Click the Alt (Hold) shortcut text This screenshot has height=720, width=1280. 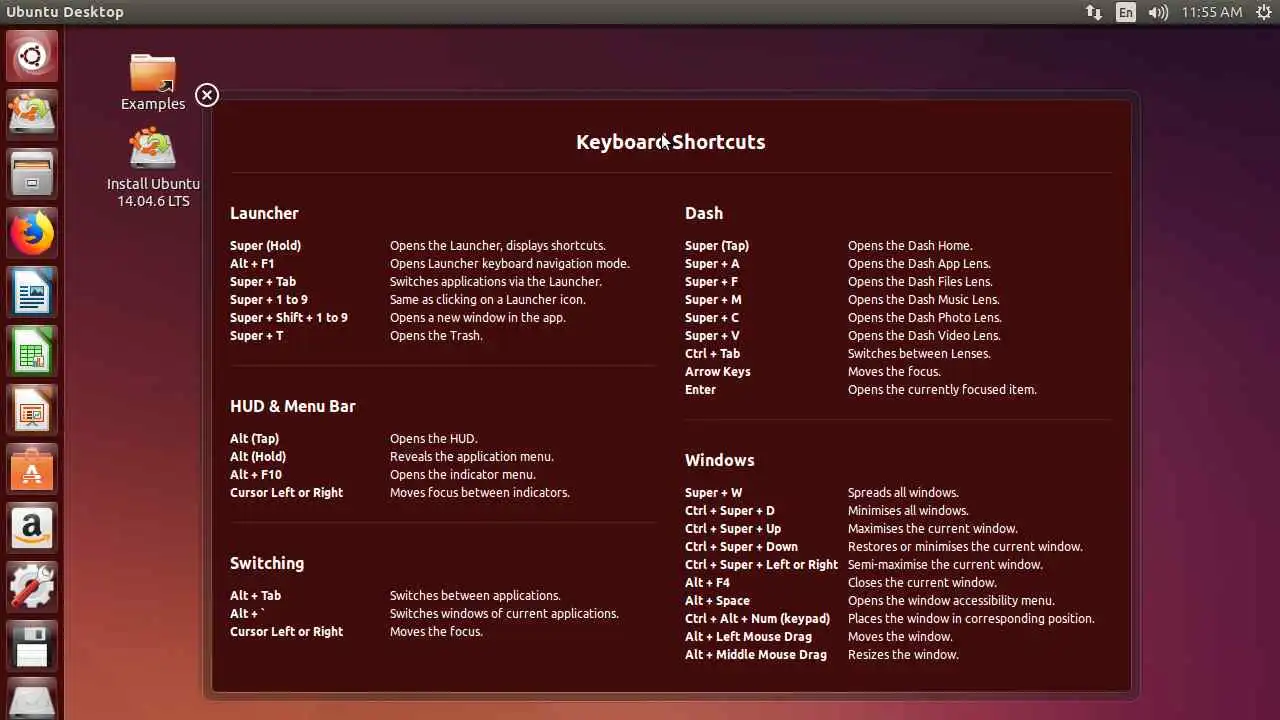pyautogui.click(x=258, y=456)
